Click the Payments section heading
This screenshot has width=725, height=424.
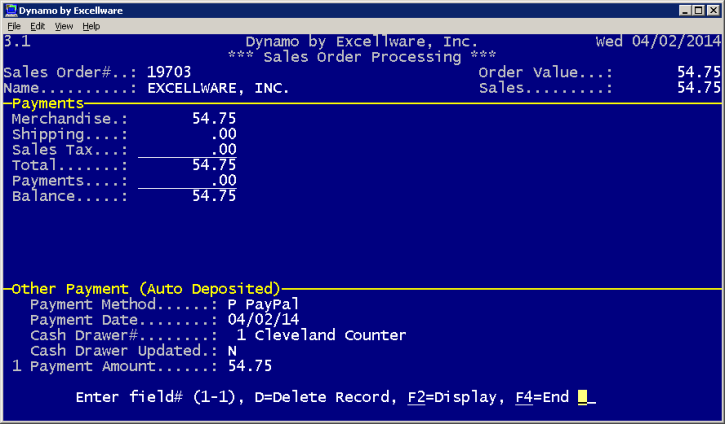click(48, 103)
